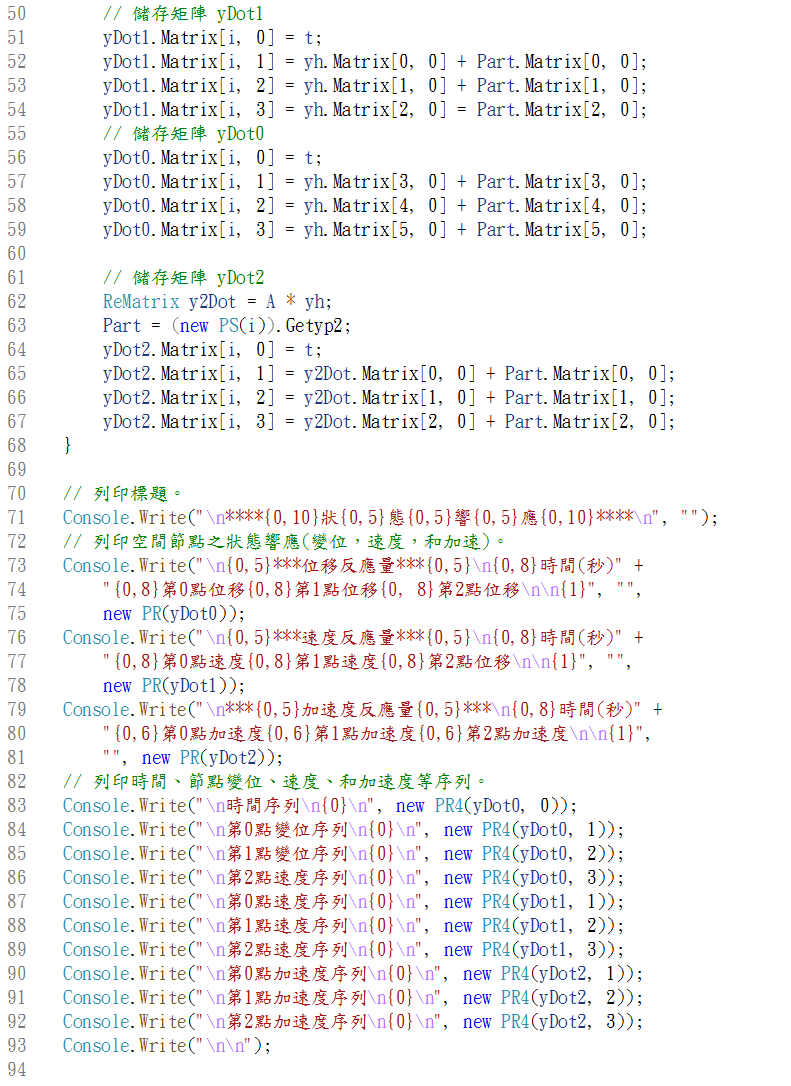Screen dimensions: 791x1086
Task: Click 'PR4(yDot0, 3)' call on line 86
Action: coord(544,878)
